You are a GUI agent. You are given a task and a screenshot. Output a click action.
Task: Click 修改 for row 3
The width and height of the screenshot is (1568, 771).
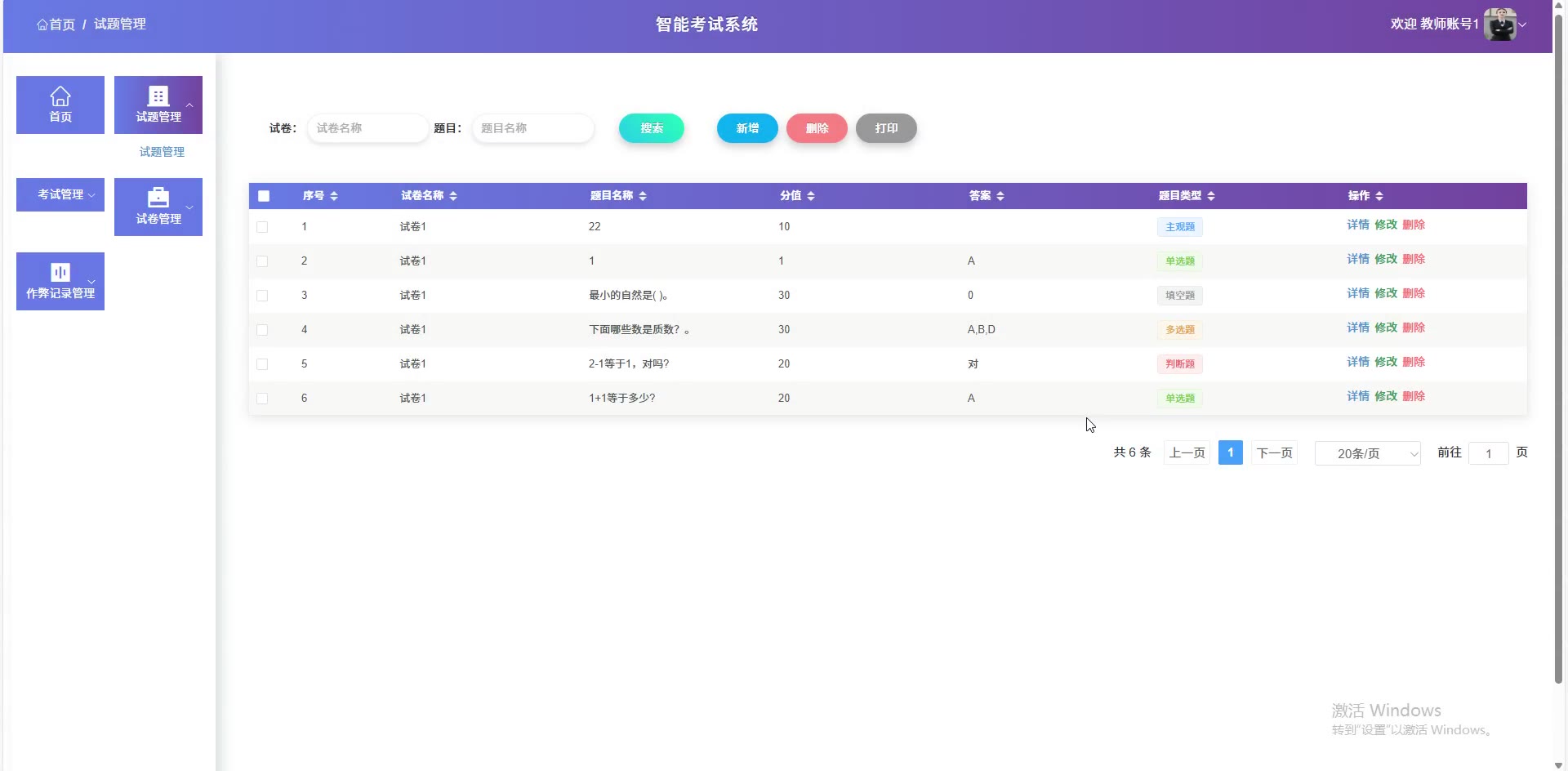click(1386, 293)
